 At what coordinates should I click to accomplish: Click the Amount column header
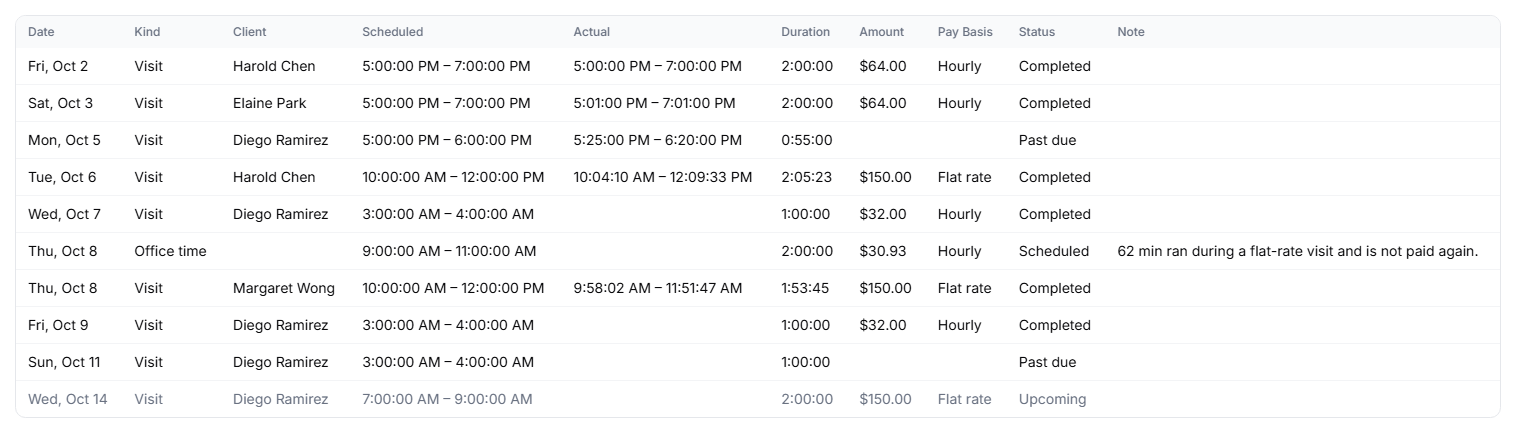(x=881, y=32)
